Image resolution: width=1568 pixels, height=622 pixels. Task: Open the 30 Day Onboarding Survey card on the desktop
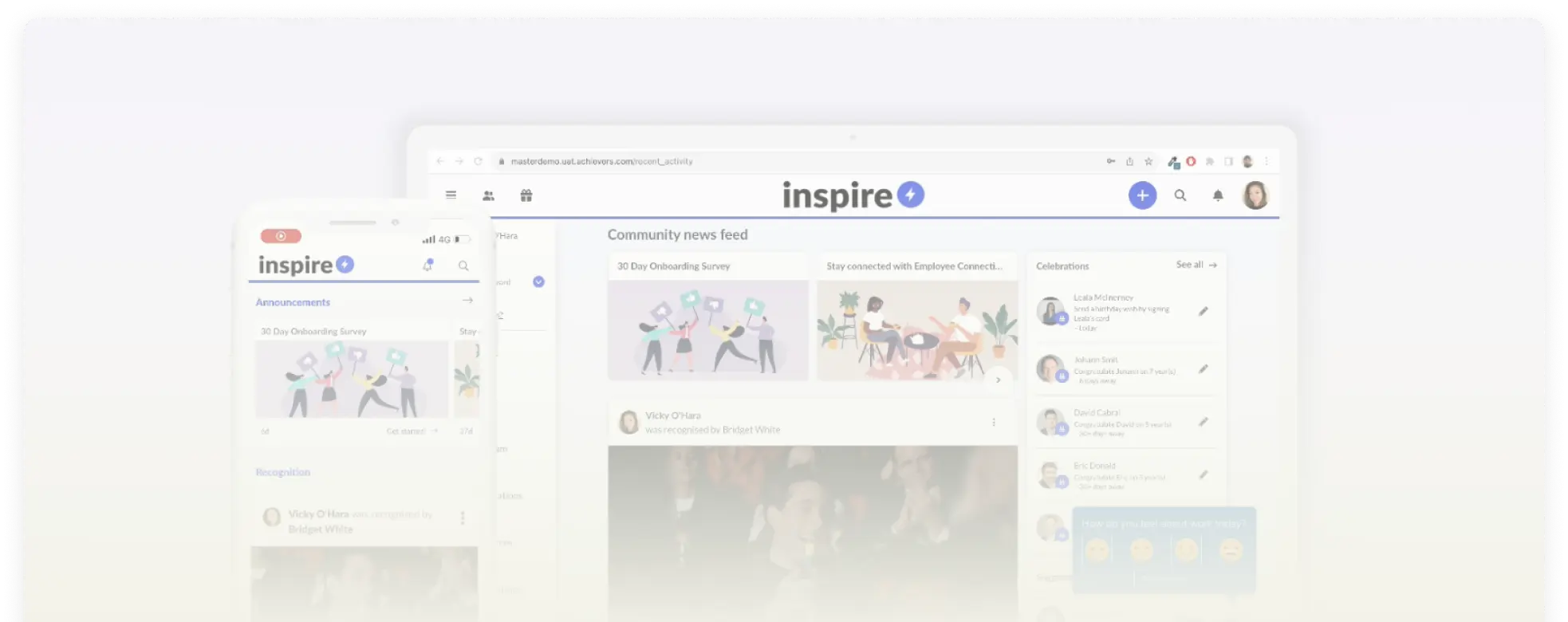(708, 317)
